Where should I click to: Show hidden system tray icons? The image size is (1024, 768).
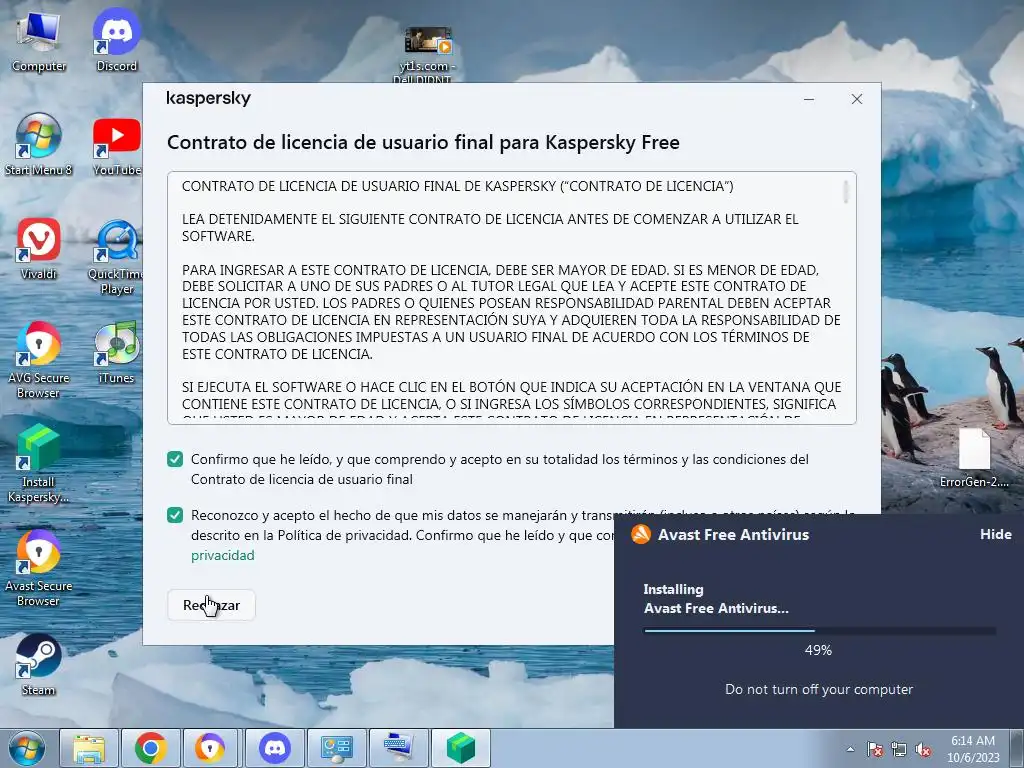click(x=850, y=750)
